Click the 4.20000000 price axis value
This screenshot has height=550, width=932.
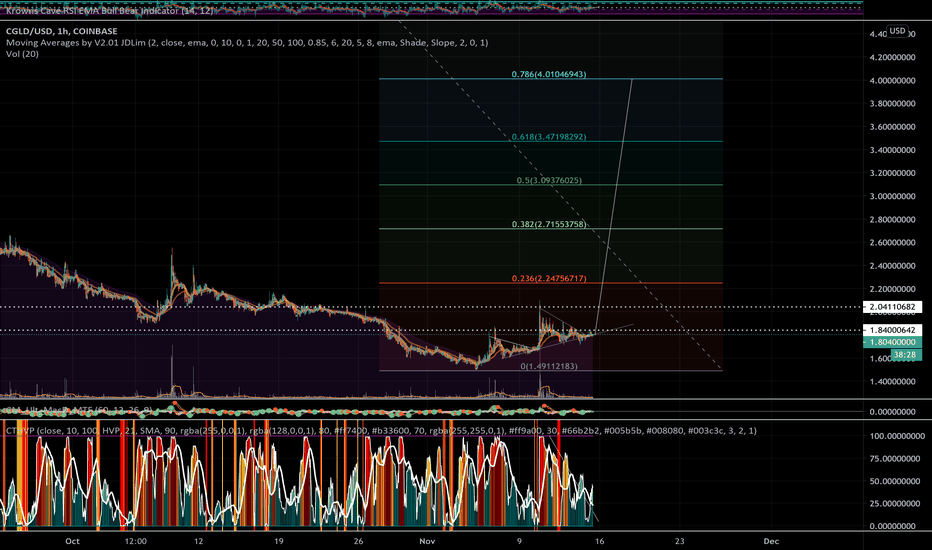892,58
